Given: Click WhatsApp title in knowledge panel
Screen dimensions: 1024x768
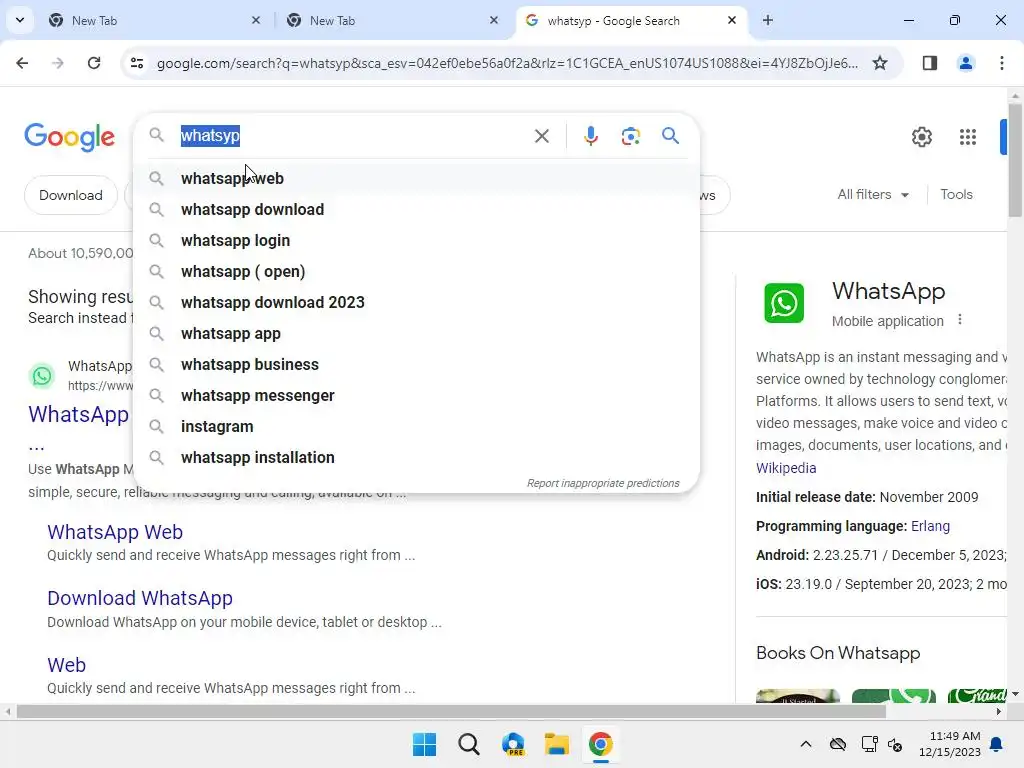Looking at the screenshot, I should [x=888, y=291].
